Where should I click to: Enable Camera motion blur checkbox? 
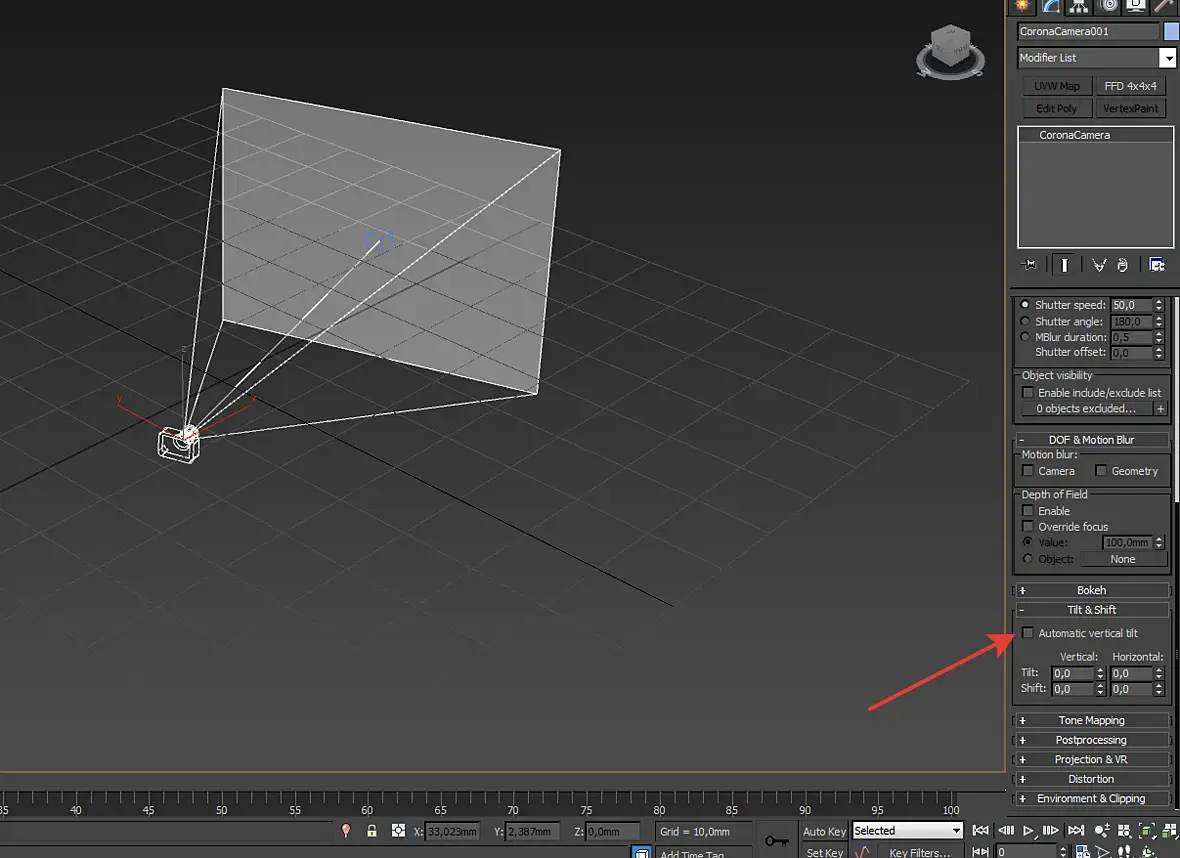1028,470
